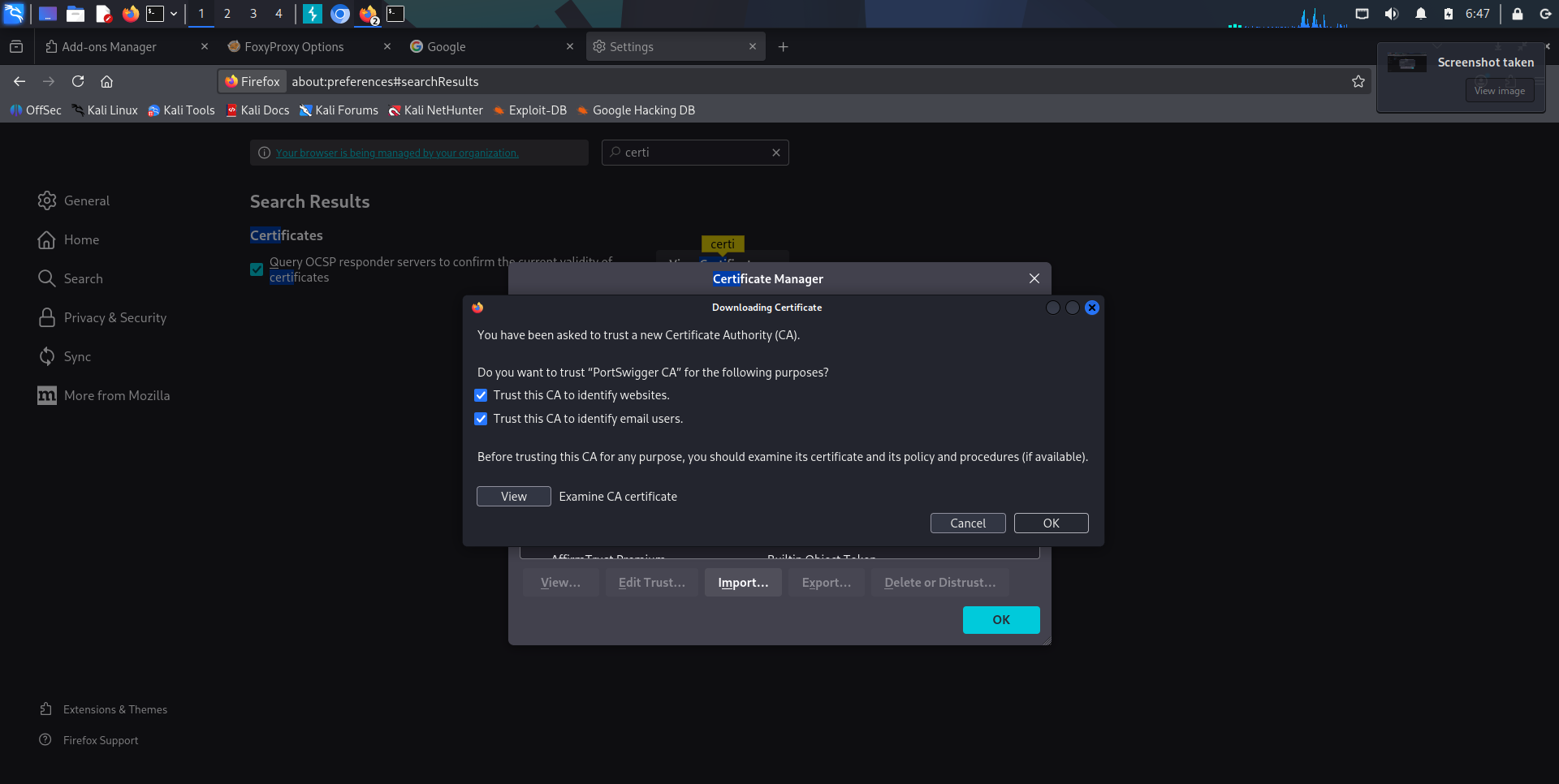Open the terminal launcher in the panel

click(155, 14)
